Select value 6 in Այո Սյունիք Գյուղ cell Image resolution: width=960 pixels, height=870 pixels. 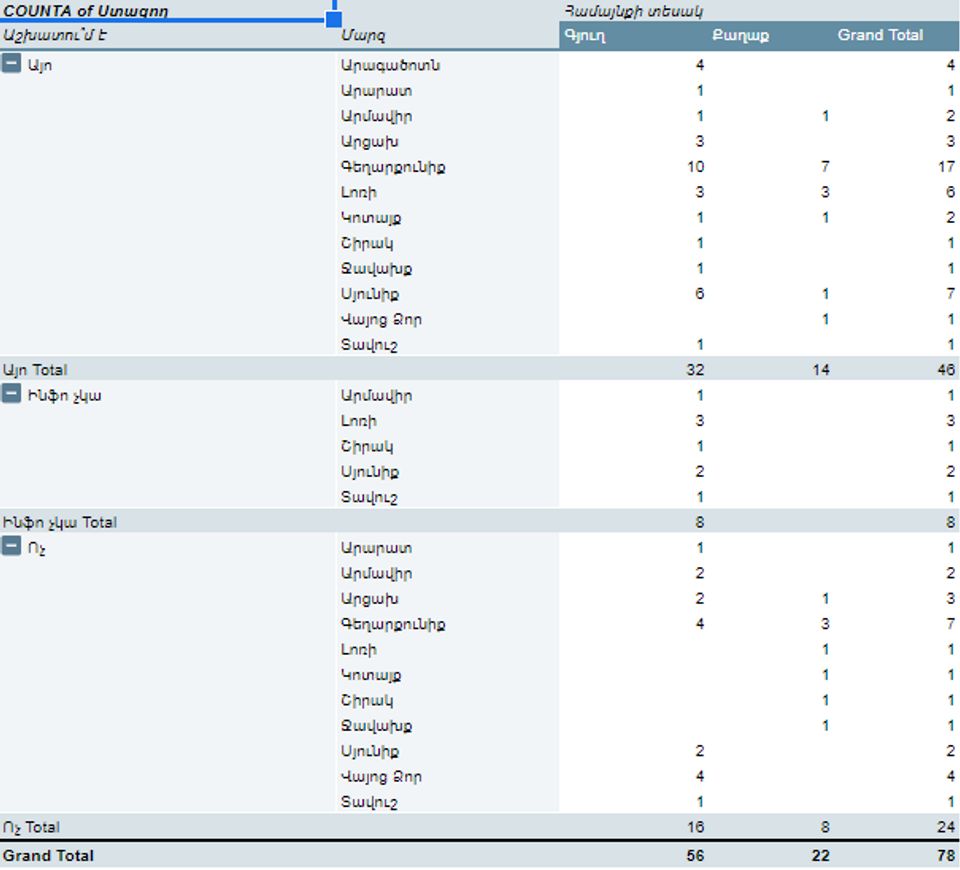(x=700, y=294)
